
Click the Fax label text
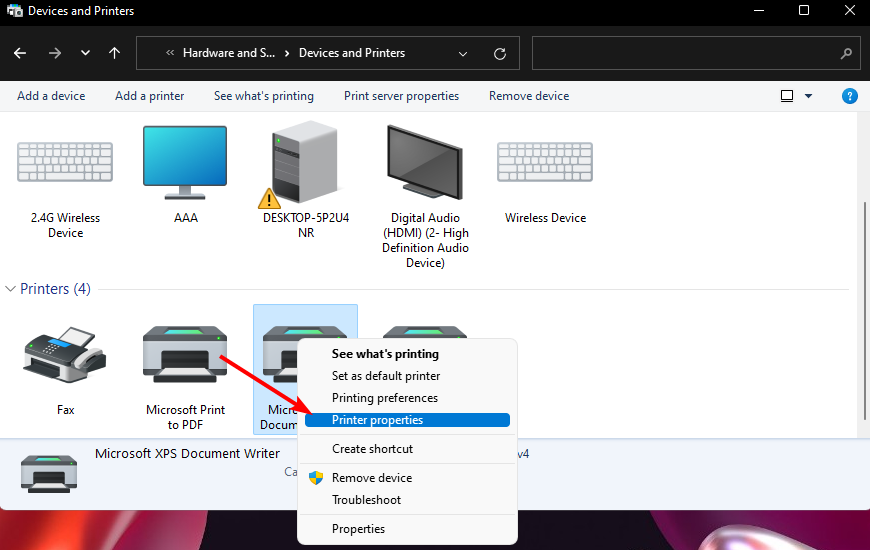(65, 410)
